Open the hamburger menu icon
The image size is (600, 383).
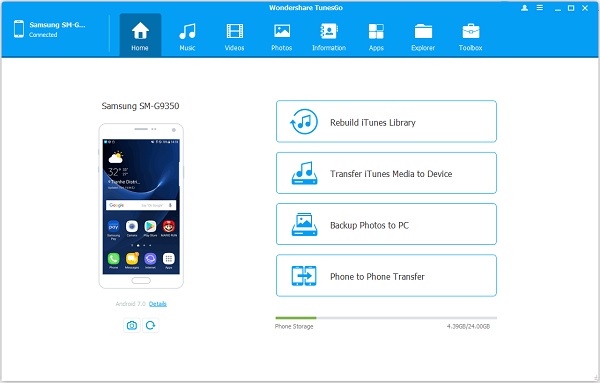540,8
